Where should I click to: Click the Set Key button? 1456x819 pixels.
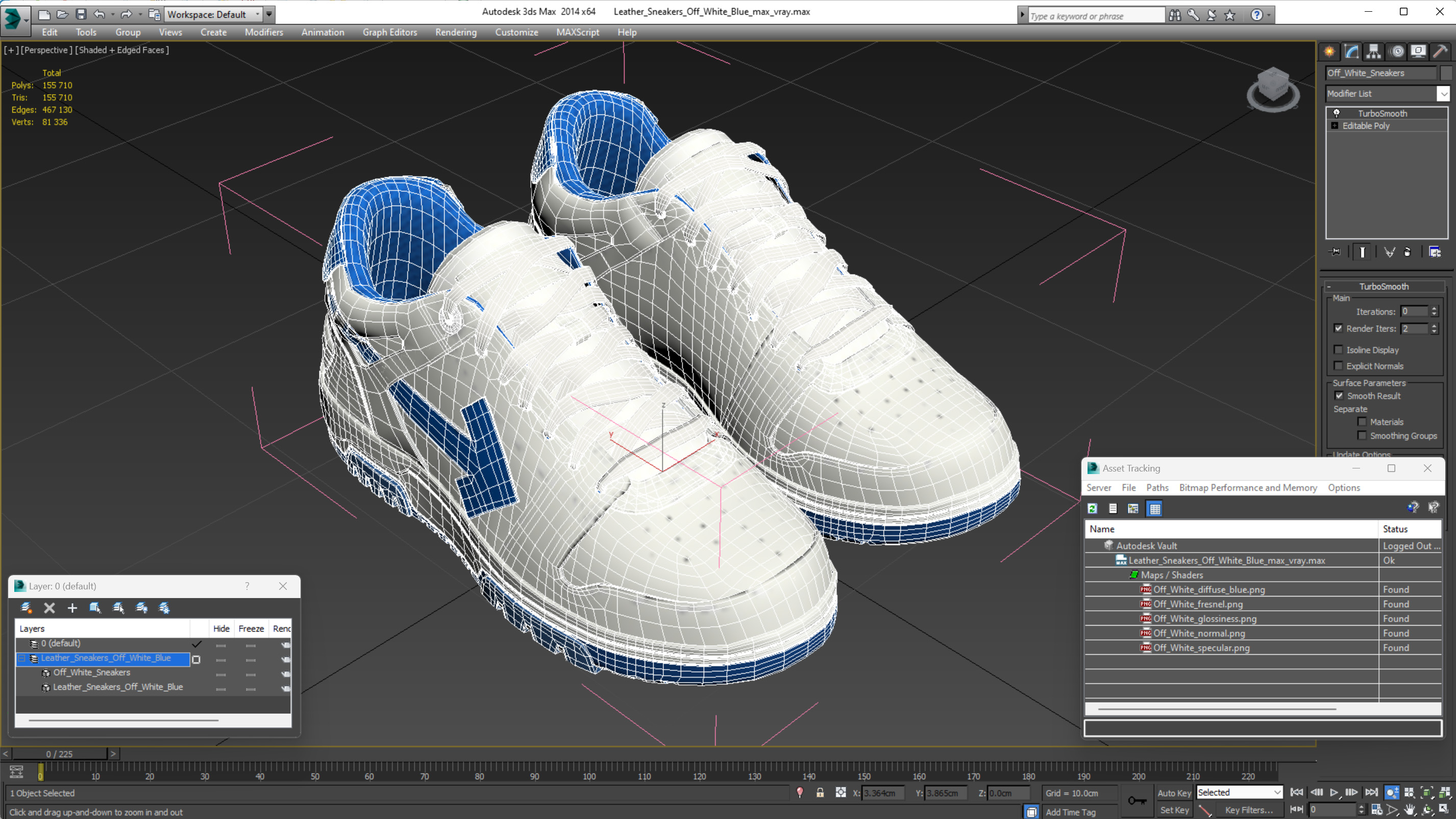tap(1174, 810)
